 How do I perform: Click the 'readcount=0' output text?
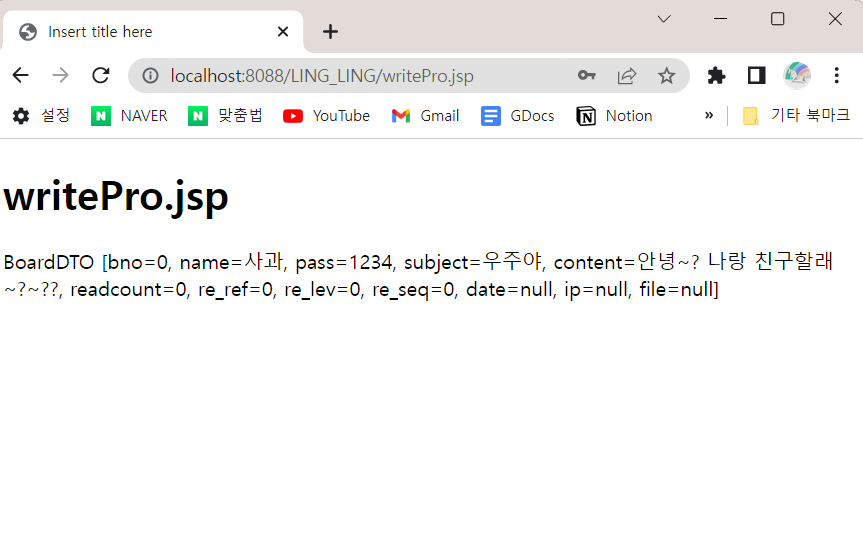coord(128,289)
